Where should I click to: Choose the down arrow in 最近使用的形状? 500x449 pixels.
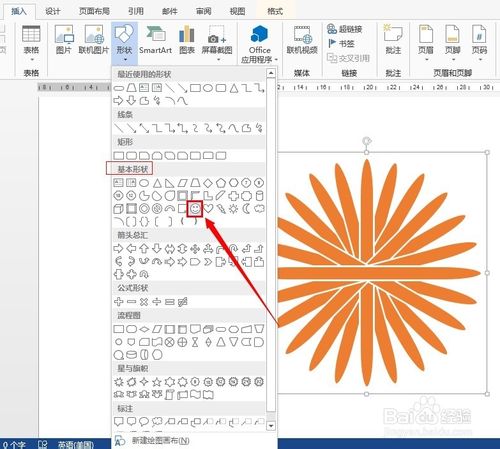coord(131,100)
